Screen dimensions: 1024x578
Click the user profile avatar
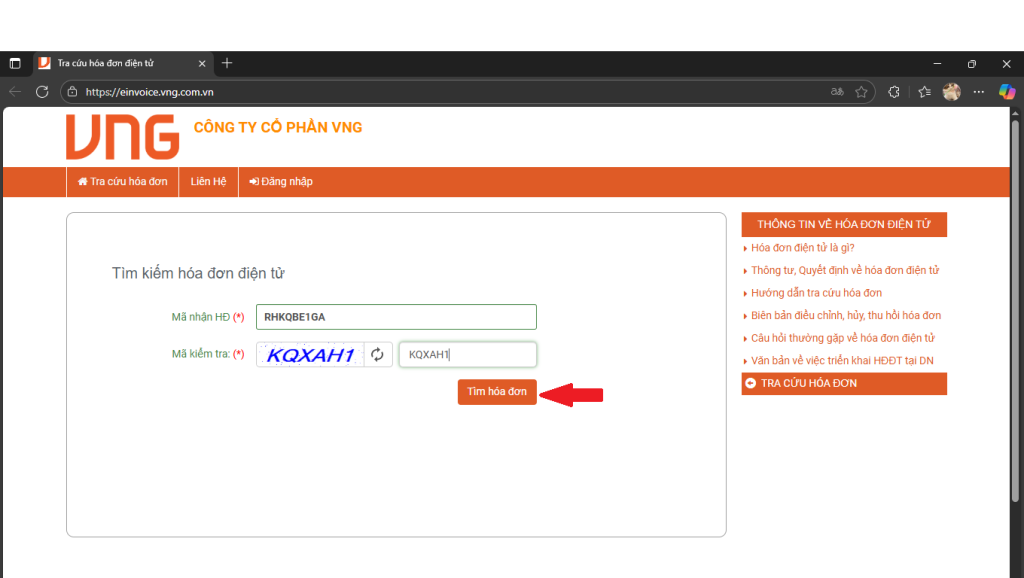click(x=951, y=92)
